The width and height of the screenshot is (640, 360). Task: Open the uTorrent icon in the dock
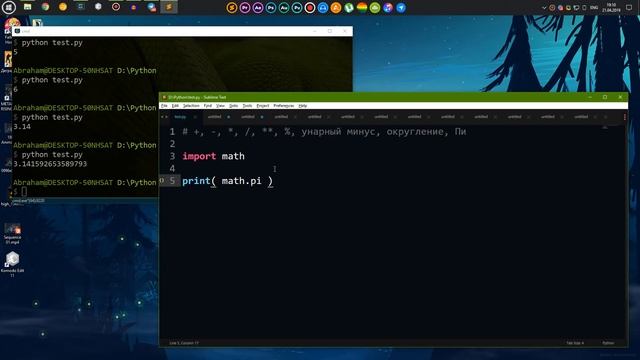pyautogui.click(x=349, y=7)
